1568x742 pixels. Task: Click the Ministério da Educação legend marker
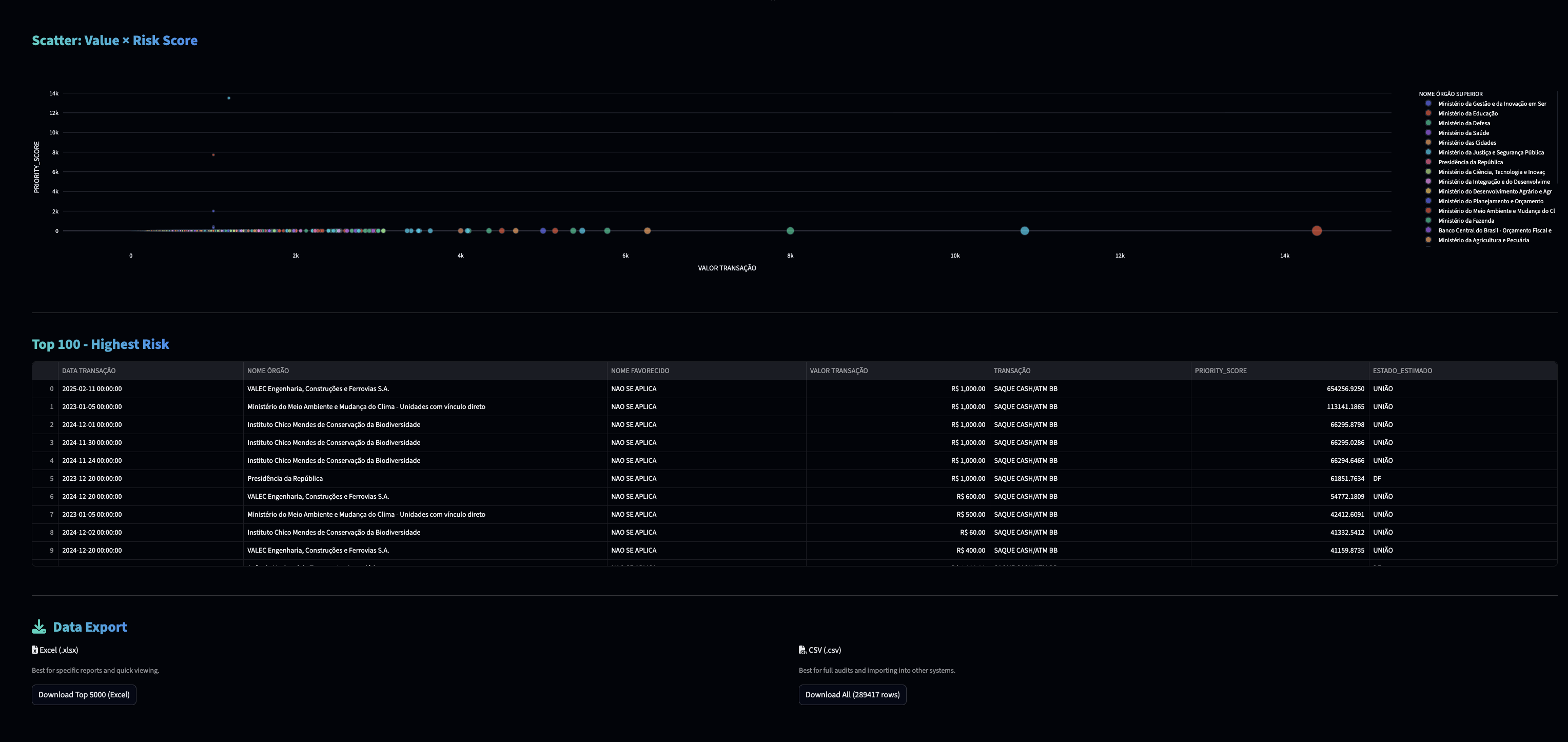click(x=1428, y=113)
